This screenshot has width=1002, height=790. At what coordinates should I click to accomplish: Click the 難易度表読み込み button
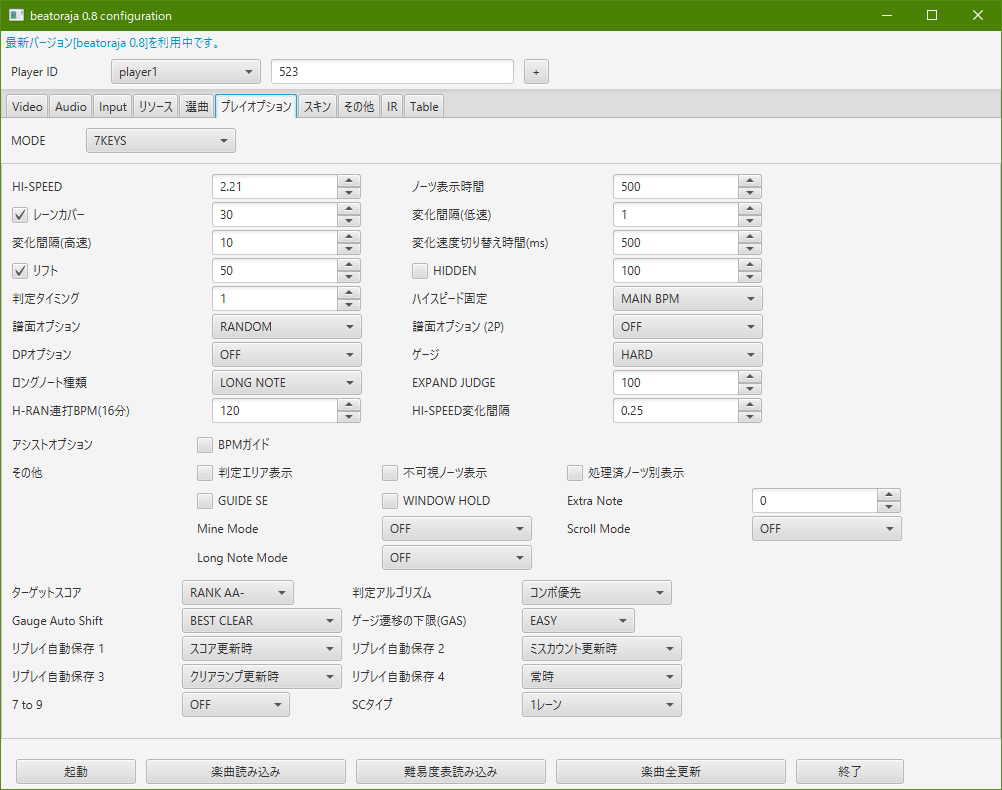(451, 771)
